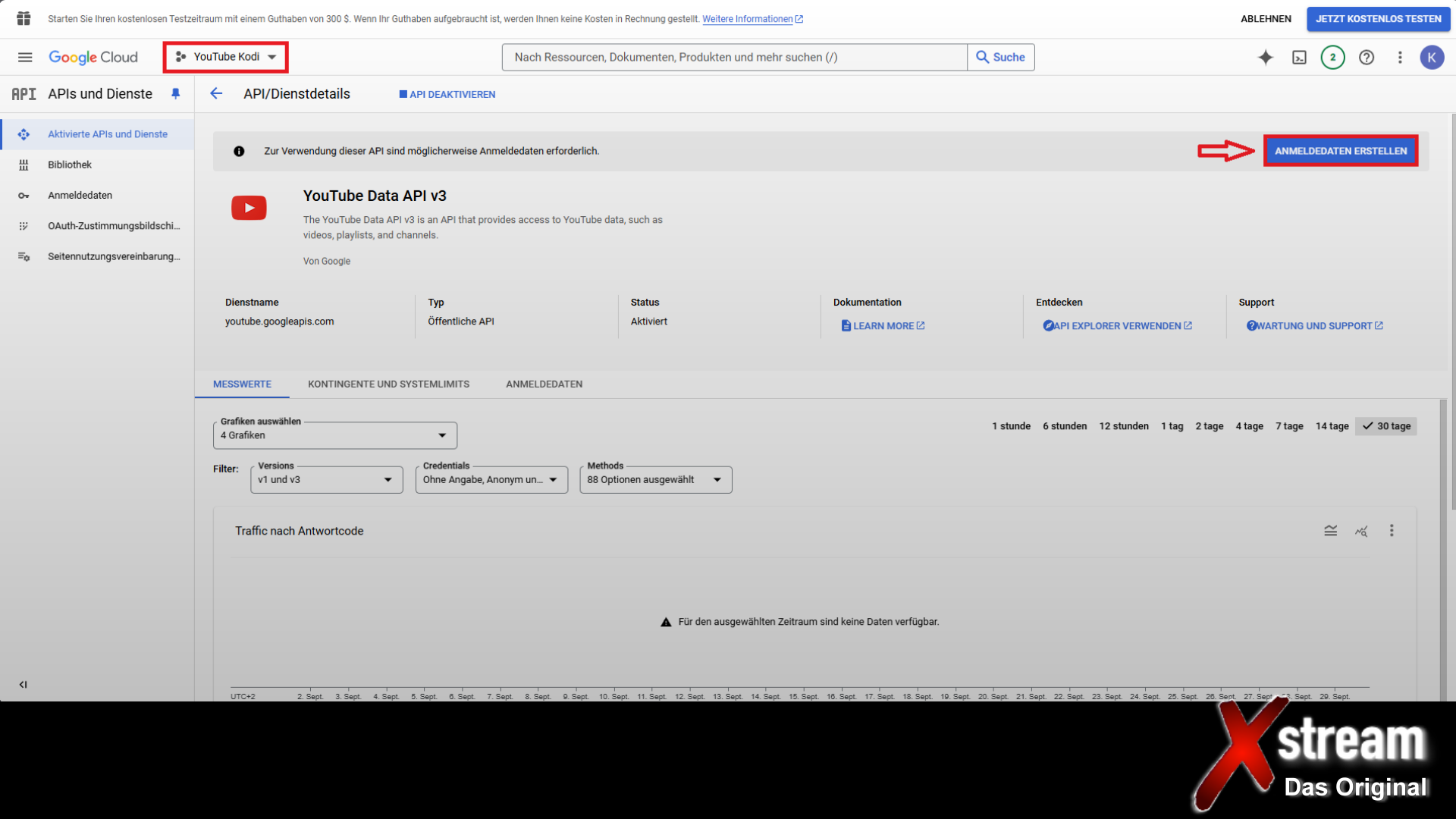Focus the resource search input field
This screenshot has height=819, width=1456.
[x=734, y=57]
